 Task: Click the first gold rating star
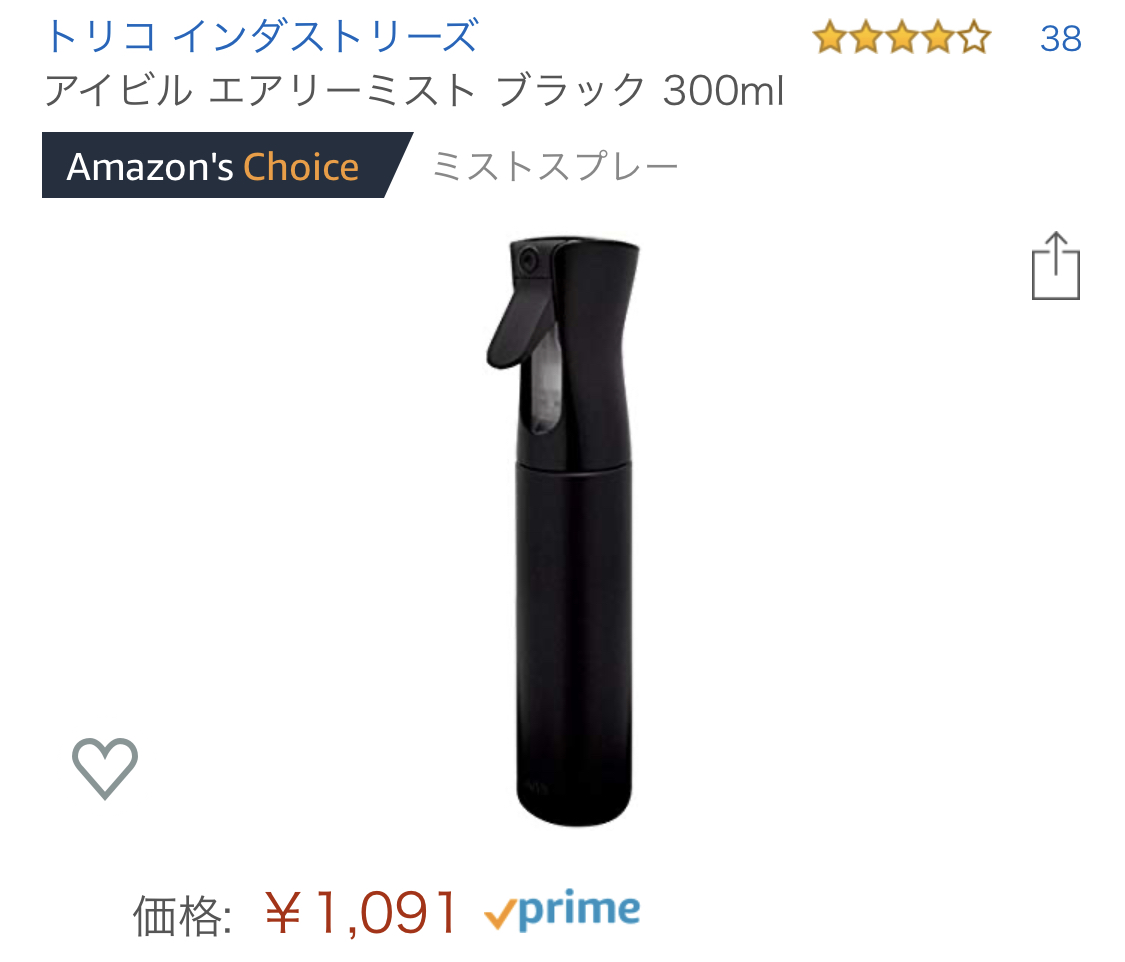pyautogui.click(x=830, y=37)
